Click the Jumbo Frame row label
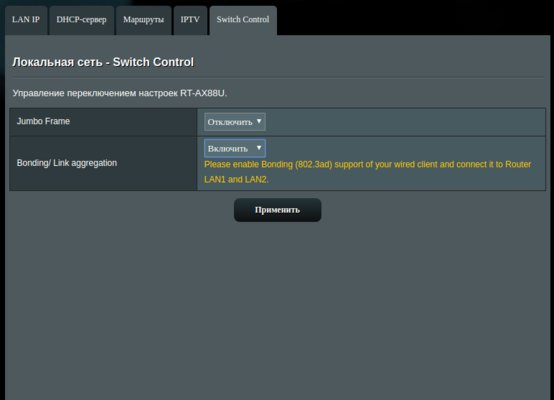 click(43, 121)
